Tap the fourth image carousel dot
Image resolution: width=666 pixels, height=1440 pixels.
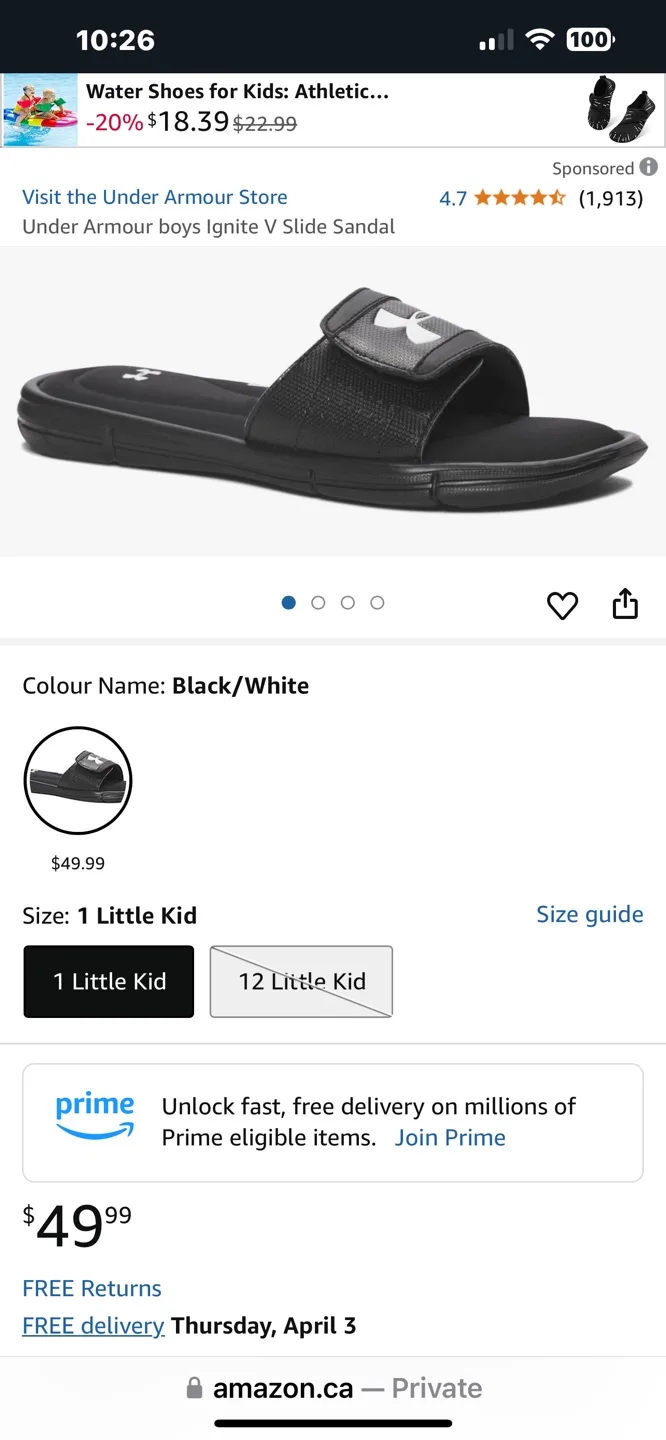[x=377, y=602]
